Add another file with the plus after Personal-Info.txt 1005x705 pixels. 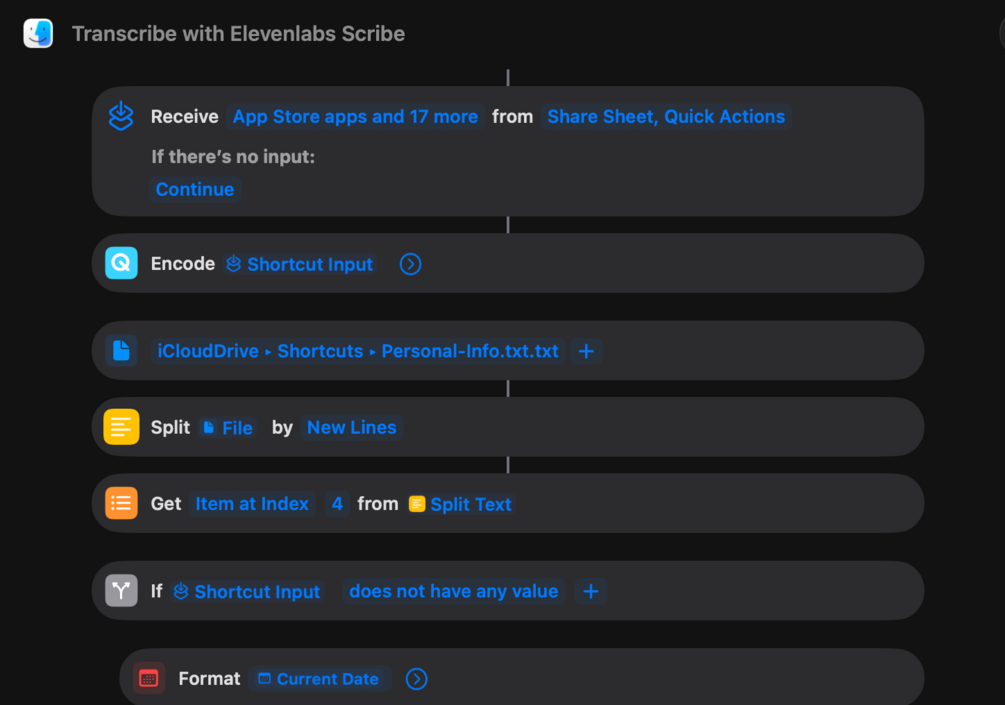pyautogui.click(x=587, y=351)
